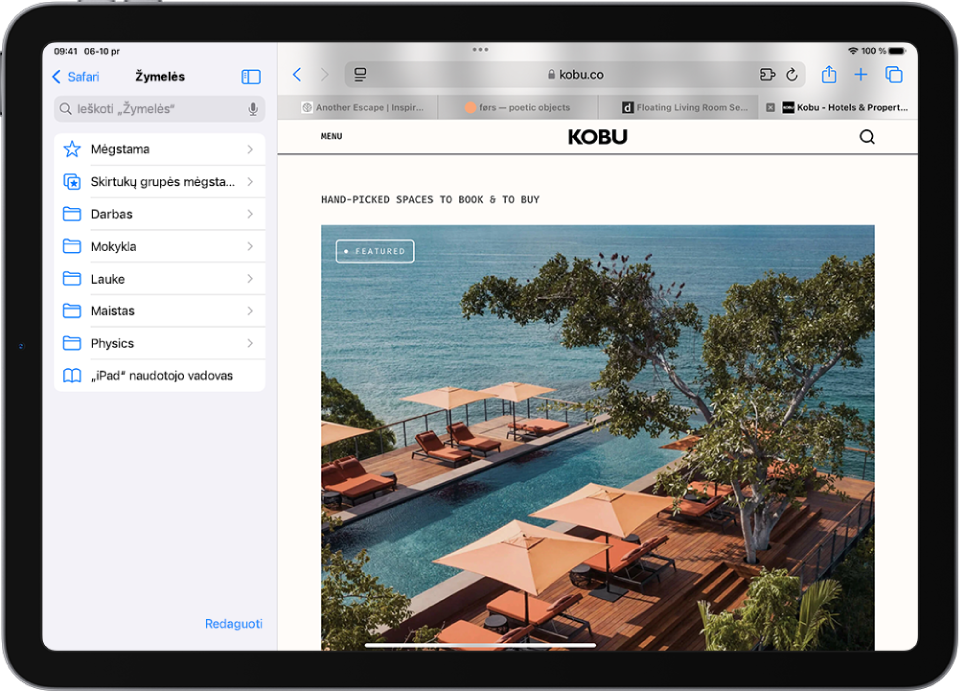Switch to førs — poetic objects tab

click(518, 107)
